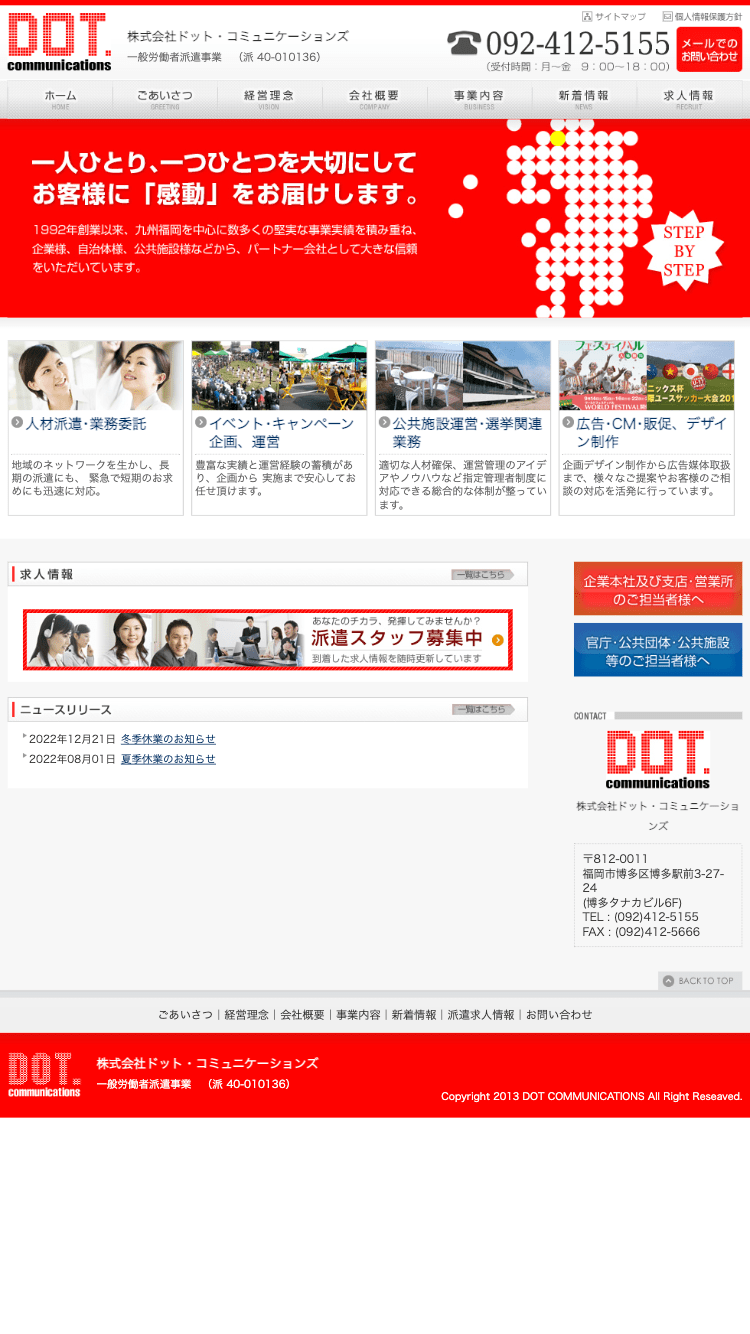Click the arrow icon beside 人材派遣・業務委託
Screen dimensions: 750x1334
click(x=17, y=423)
